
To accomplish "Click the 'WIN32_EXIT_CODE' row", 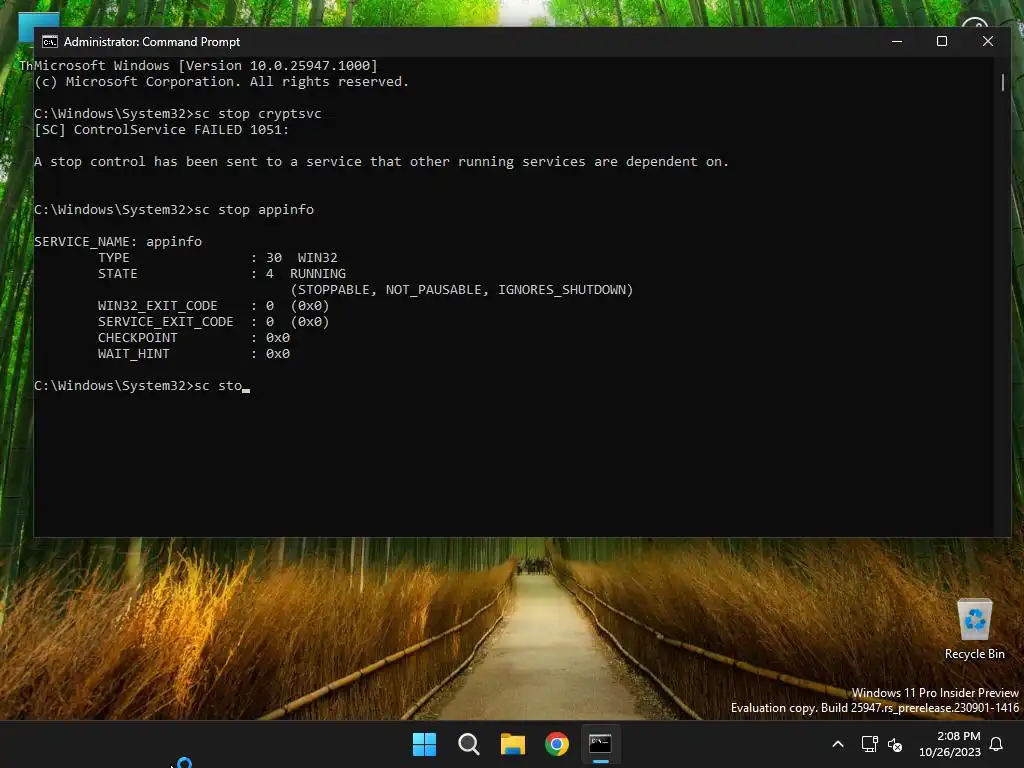I will pyautogui.click(x=214, y=306).
